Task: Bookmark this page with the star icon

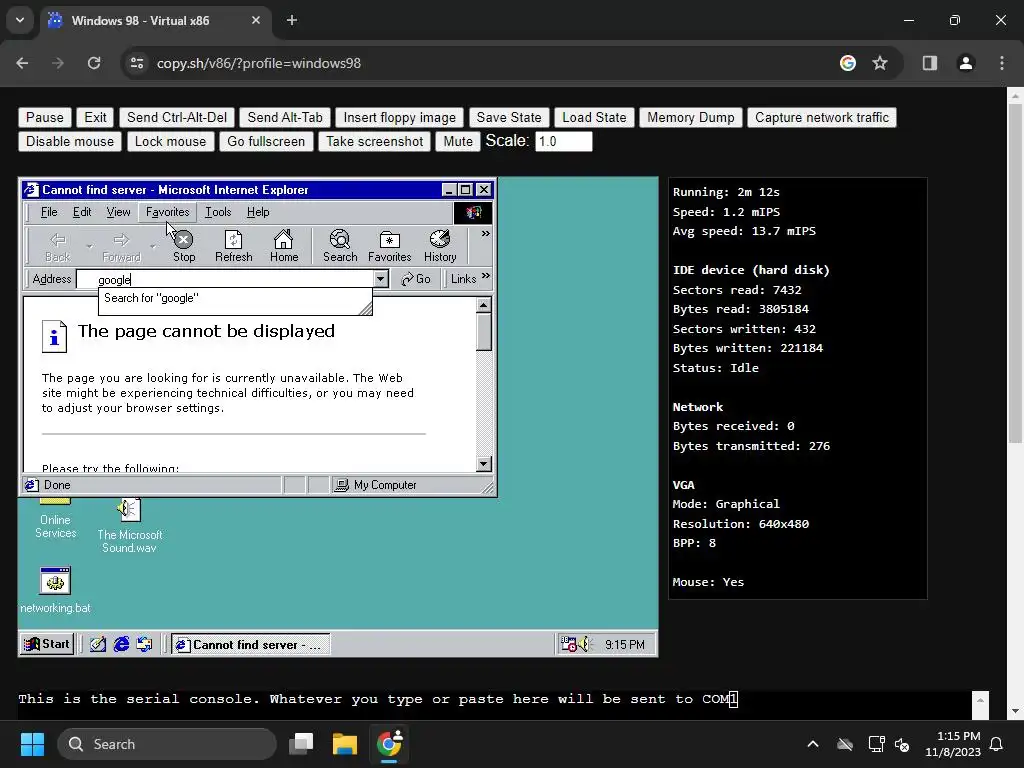Action: [880, 63]
